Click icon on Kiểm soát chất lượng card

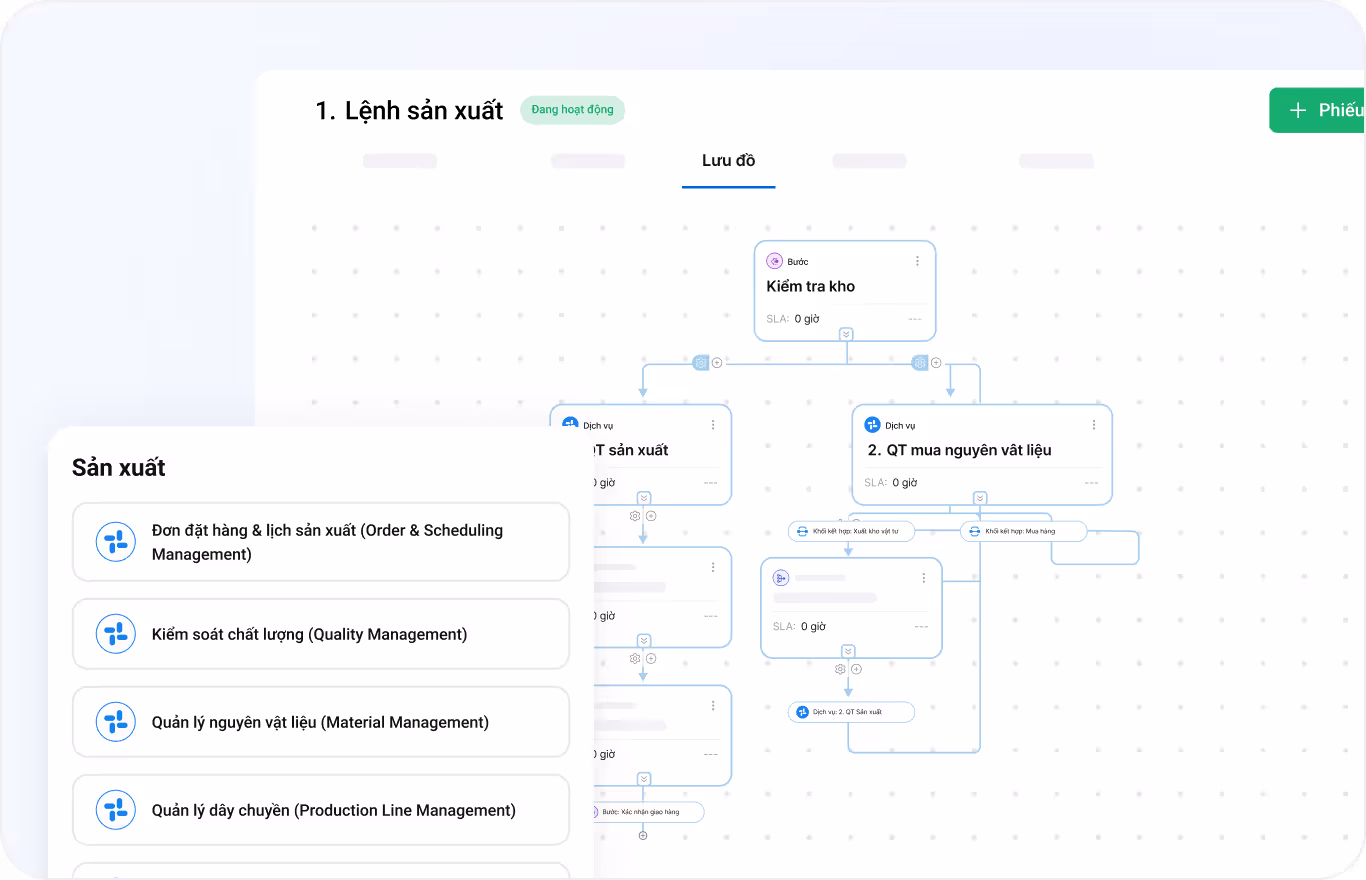pos(115,634)
